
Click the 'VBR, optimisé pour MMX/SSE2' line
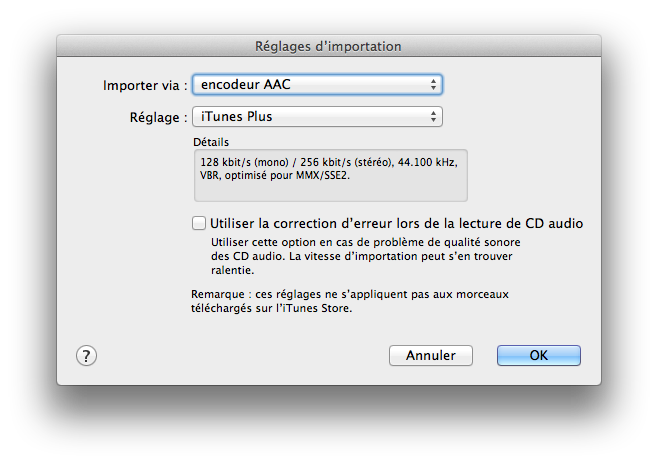tap(275, 176)
